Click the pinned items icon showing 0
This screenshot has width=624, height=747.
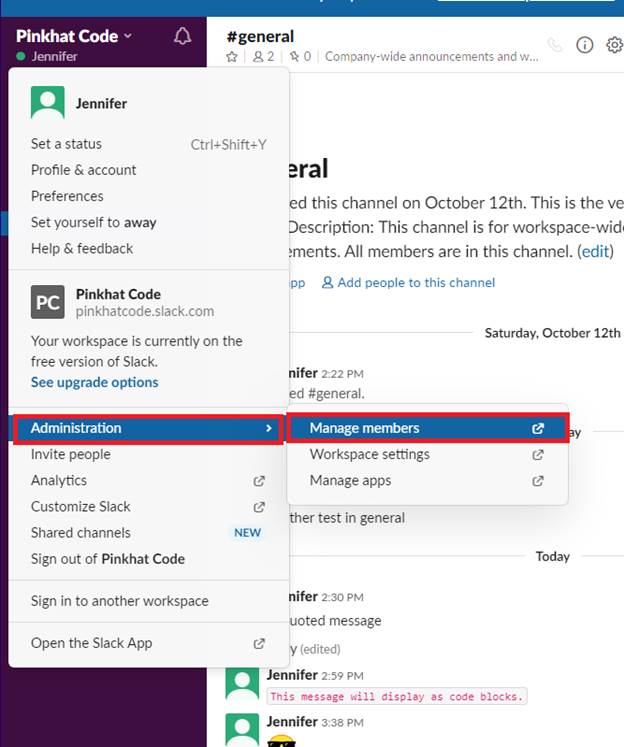(301, 57)
